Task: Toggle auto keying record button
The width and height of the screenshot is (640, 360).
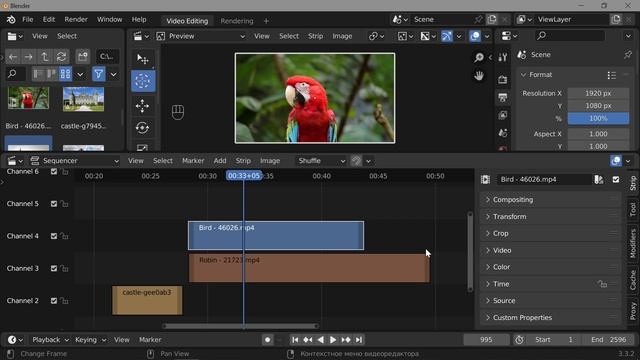Action: 267,340
